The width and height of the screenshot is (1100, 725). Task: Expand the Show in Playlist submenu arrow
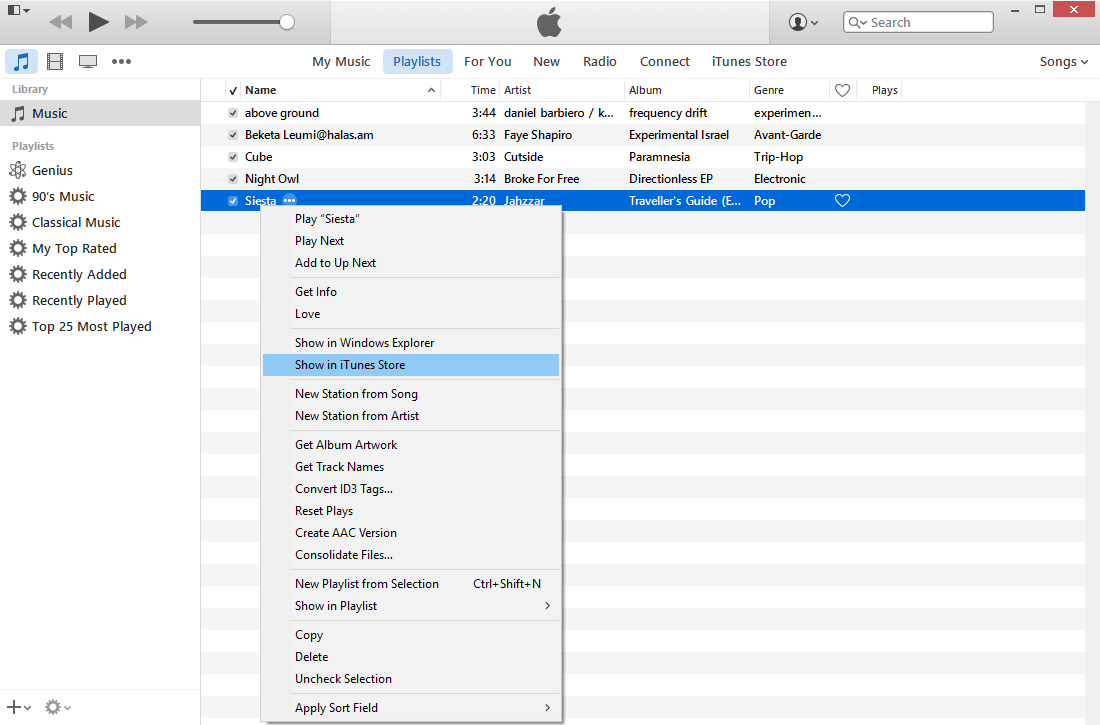coord(547,606)
